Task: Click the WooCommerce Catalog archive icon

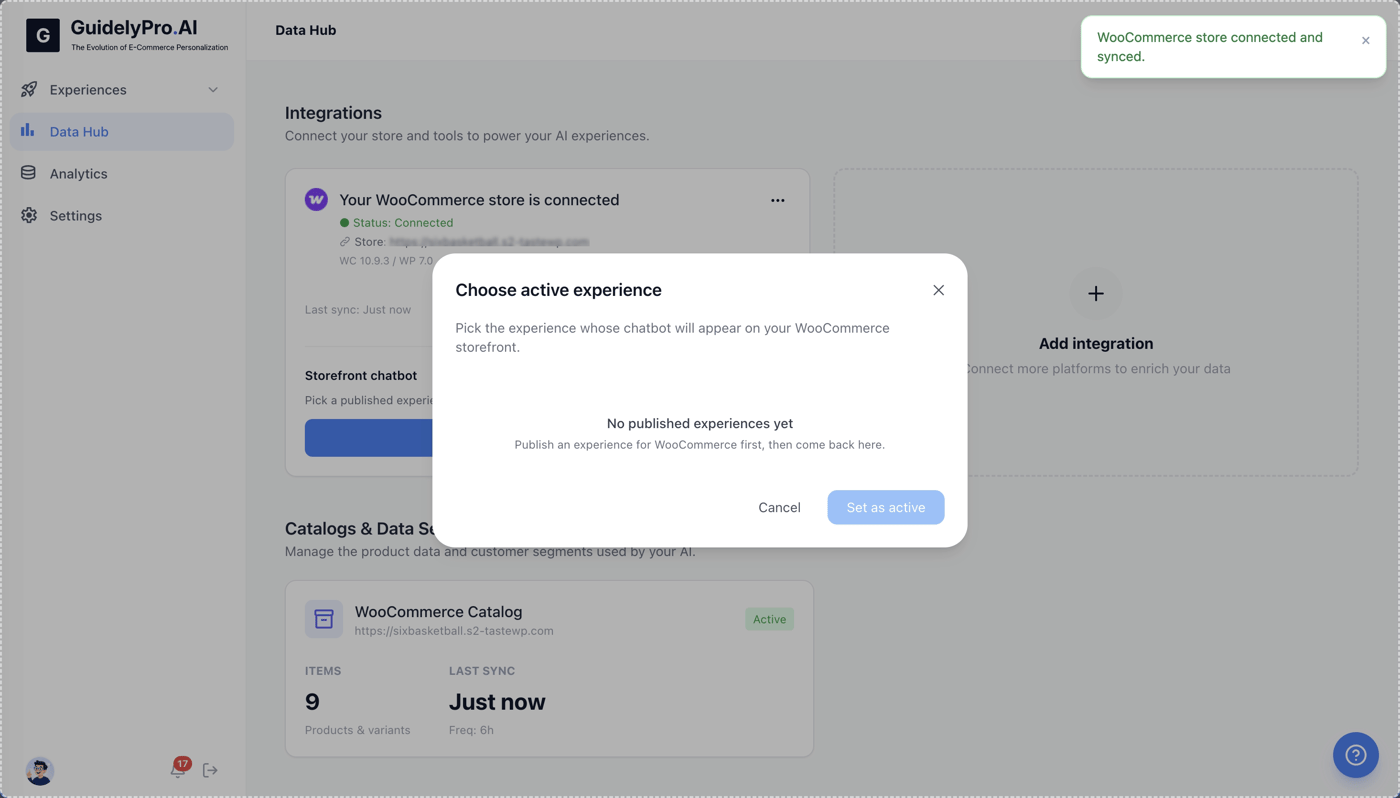Action: [324, 620]
